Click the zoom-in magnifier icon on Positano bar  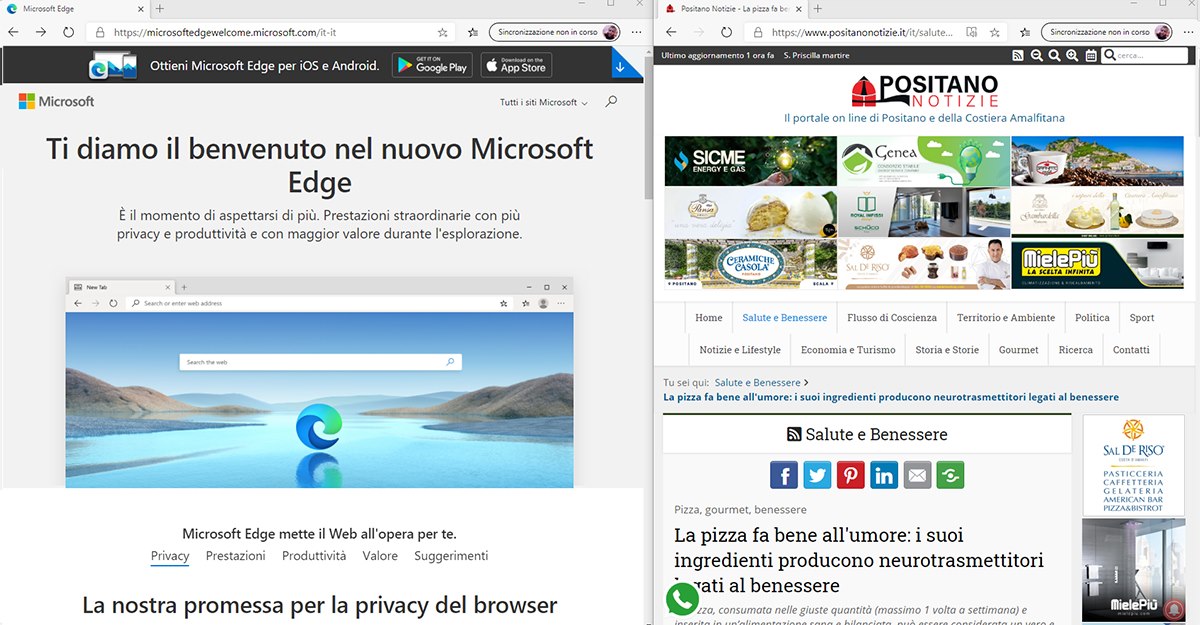click(x=1073, y=56)
